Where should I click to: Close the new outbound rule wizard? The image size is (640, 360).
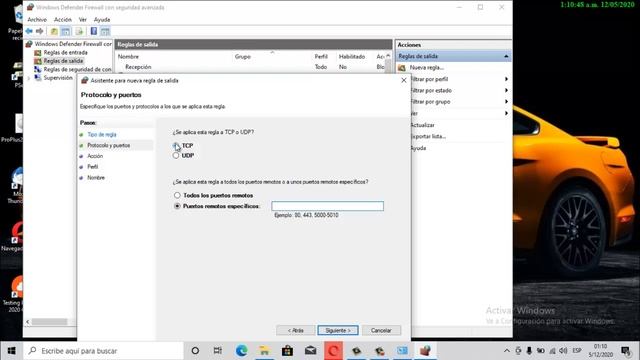click(x=404, y=80)
